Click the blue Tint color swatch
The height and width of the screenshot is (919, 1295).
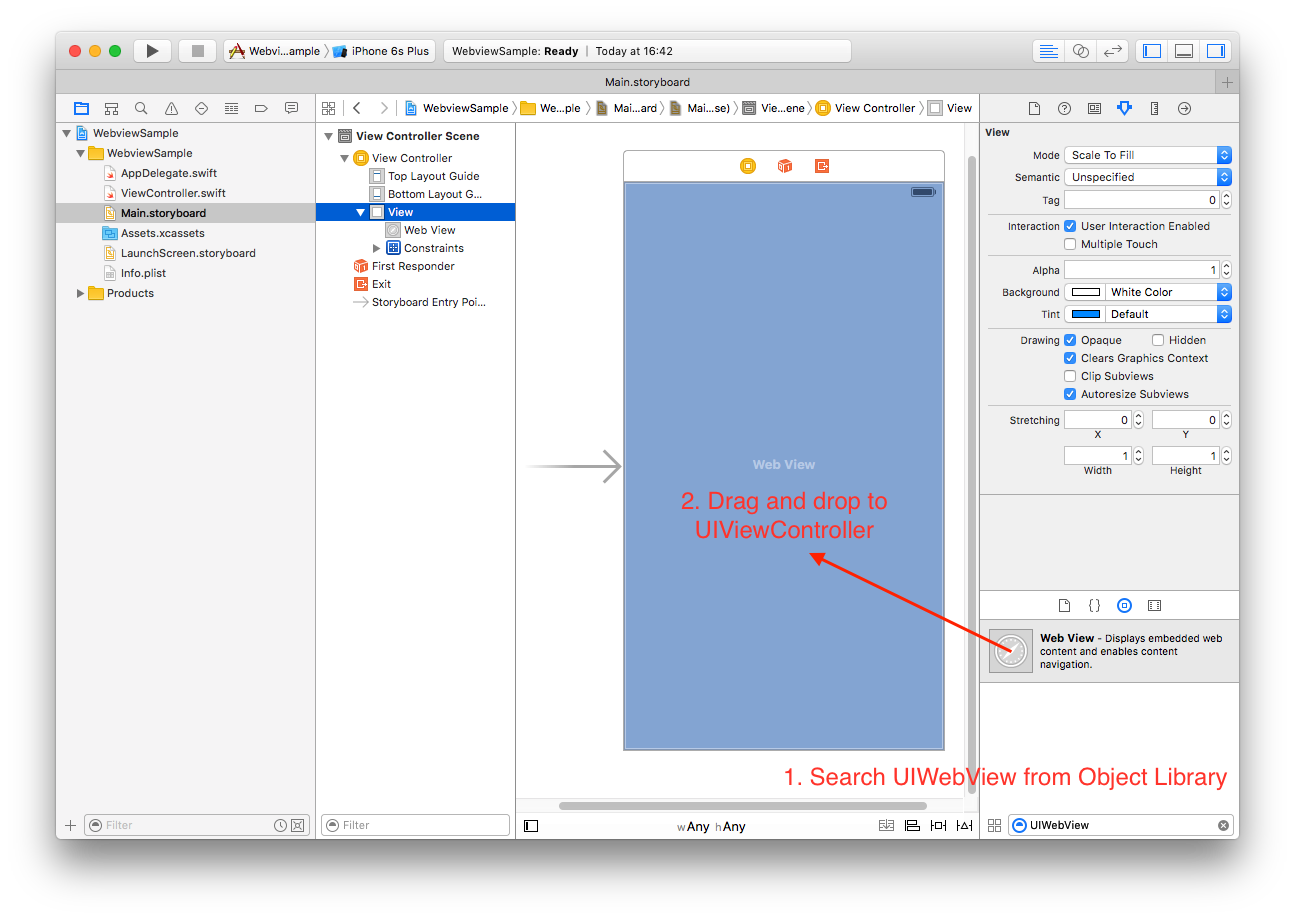point(1085,314)
